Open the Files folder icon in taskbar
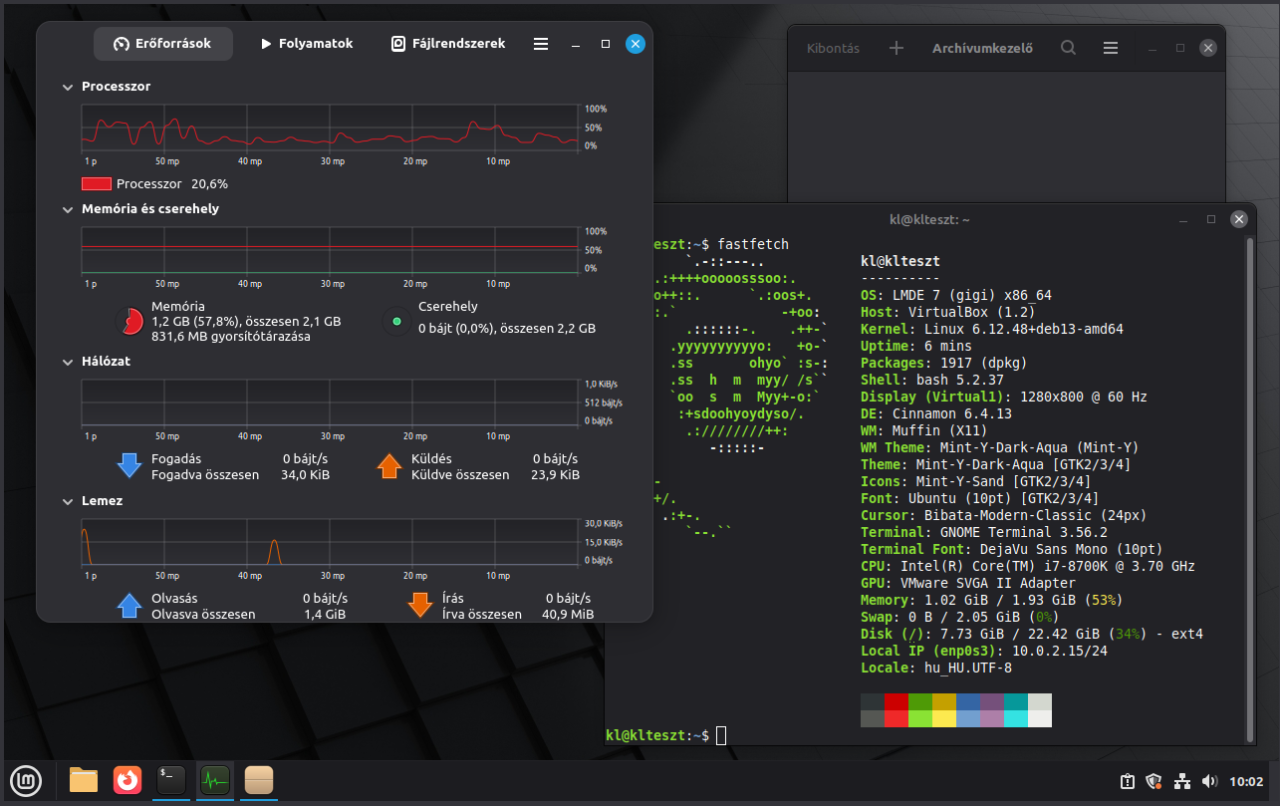Image resolution: width=1280 pixels, height=806 pixels. pyautogui.click(x=84, y=780)
